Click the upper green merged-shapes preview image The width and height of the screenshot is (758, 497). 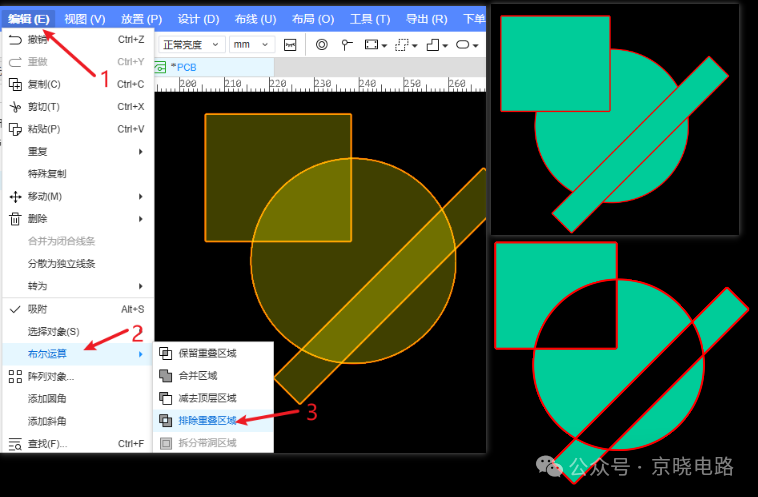pos(615,119)
